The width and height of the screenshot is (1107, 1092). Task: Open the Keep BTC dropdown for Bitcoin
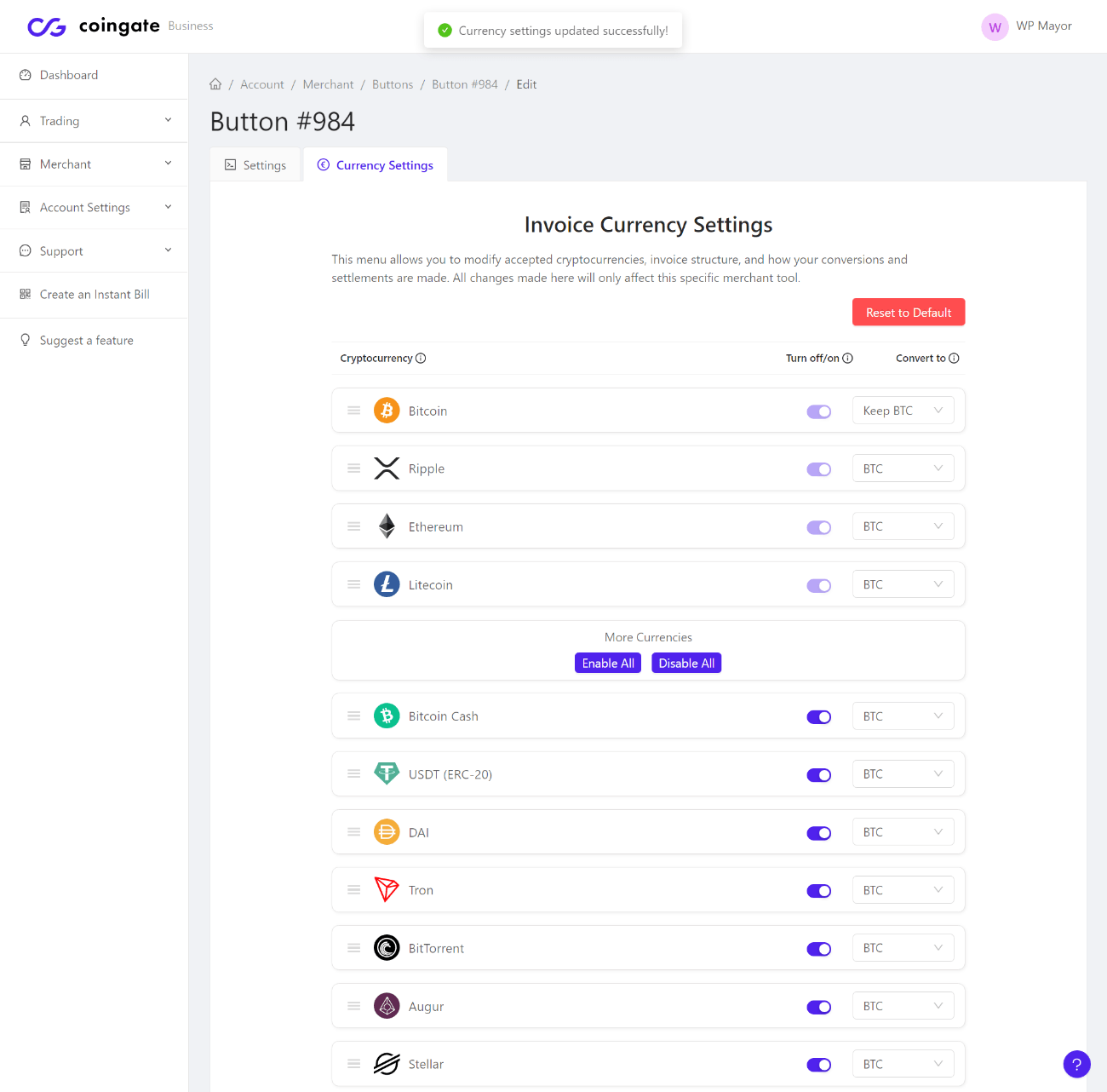coord(903,411)
